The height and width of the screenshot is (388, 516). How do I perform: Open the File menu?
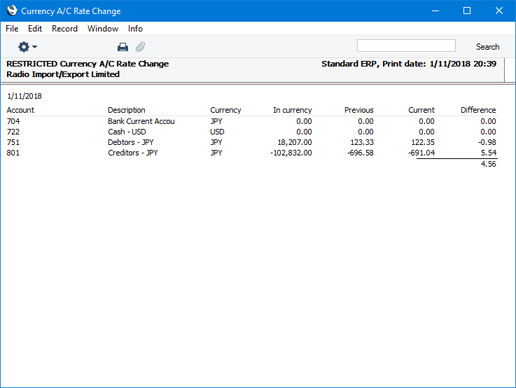(12, 29)
